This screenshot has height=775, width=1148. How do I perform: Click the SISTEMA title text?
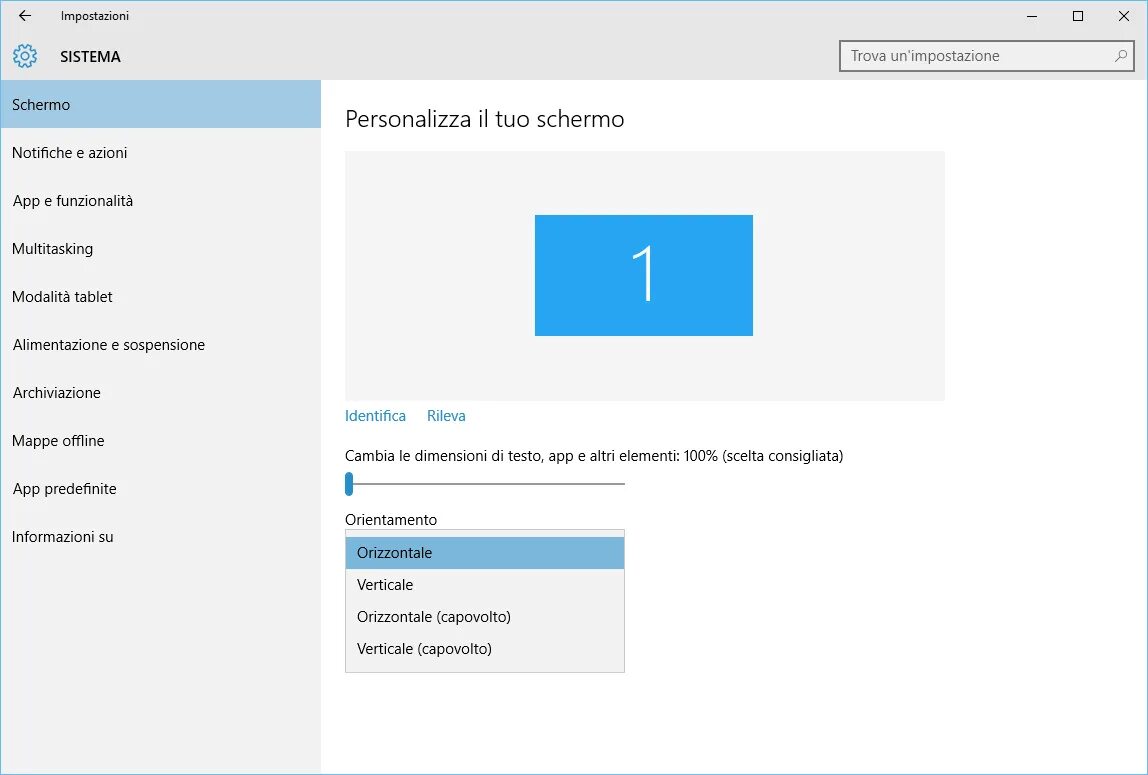tap(90, 56)
